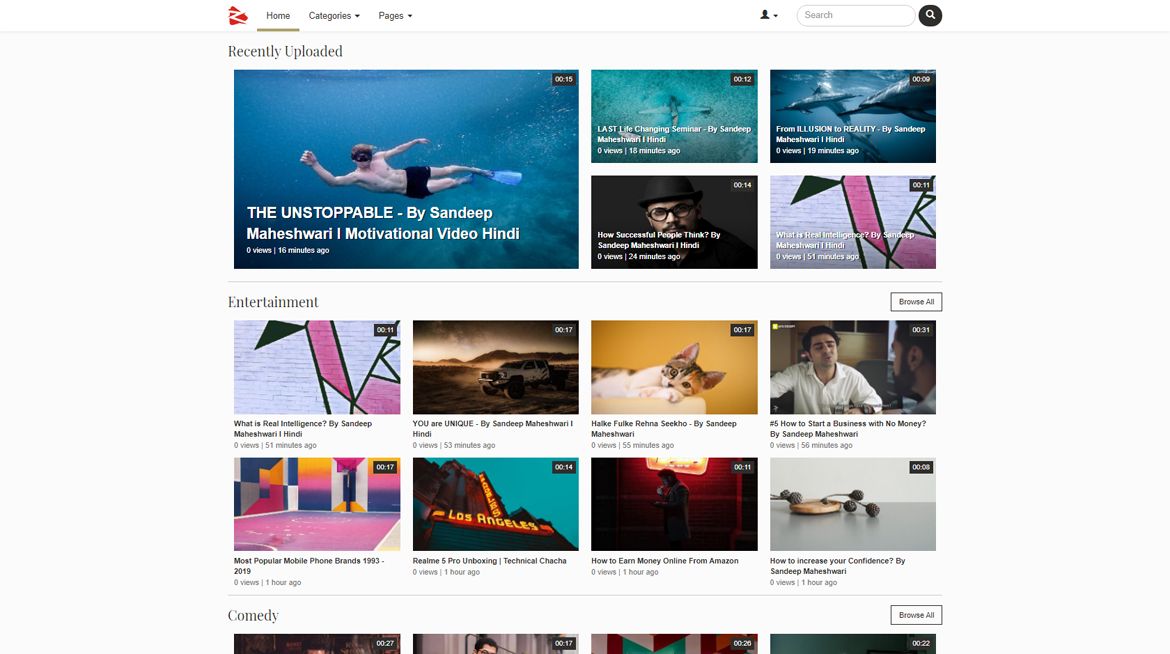1170x654 pixels.
Task: Click the red site logo icon
Action: point(237,15)
